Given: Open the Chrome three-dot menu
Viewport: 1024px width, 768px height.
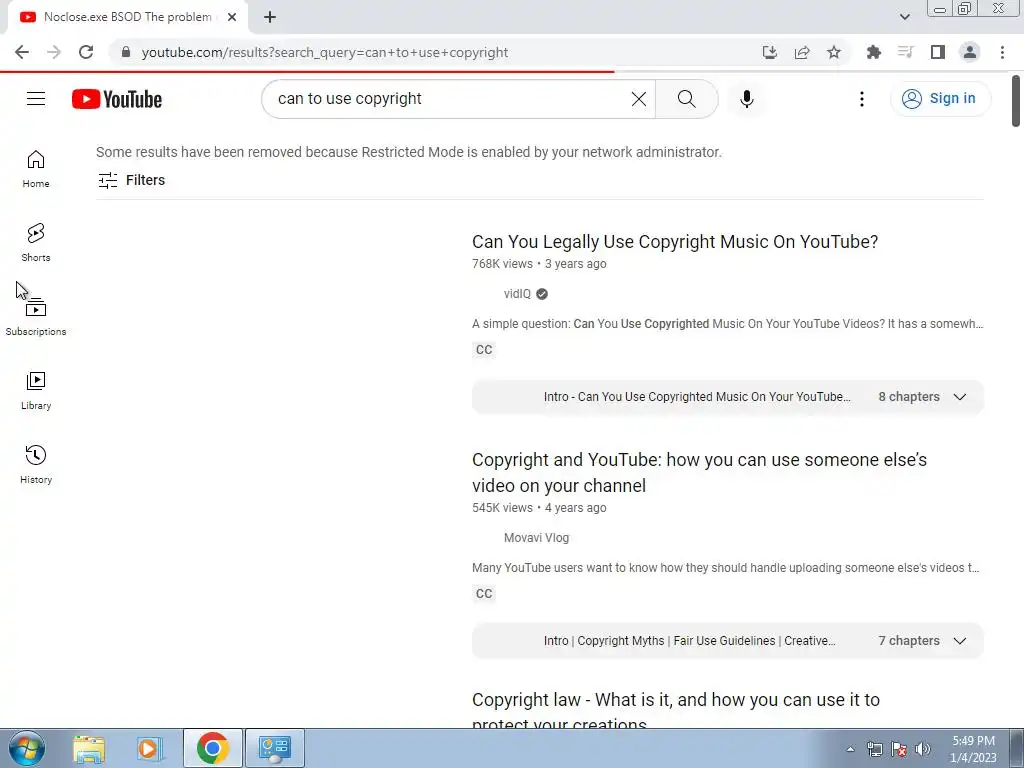Looking at the screenshot, I should click(x=1002, y=52).
